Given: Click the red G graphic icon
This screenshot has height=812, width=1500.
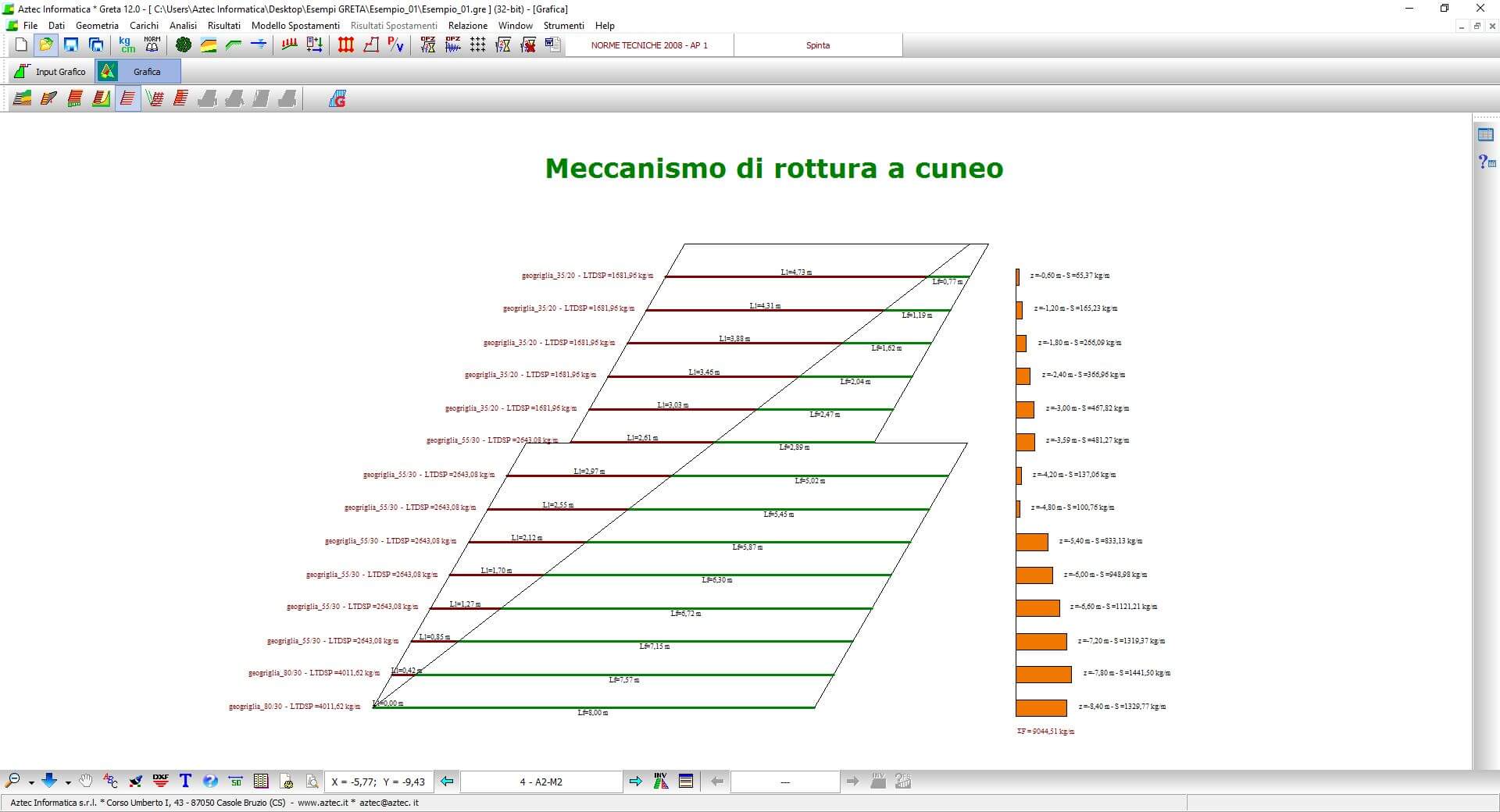Looking at the screenshot, I should (x=337, y=99).
